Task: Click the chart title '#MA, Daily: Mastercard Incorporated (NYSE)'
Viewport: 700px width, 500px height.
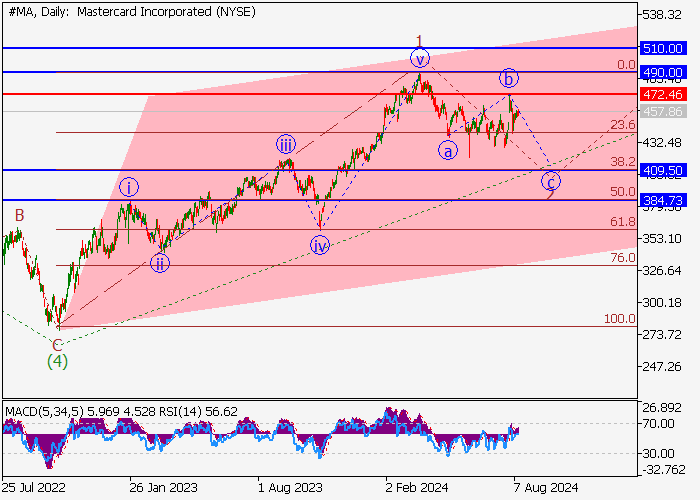Action: (x=132, y=12)
